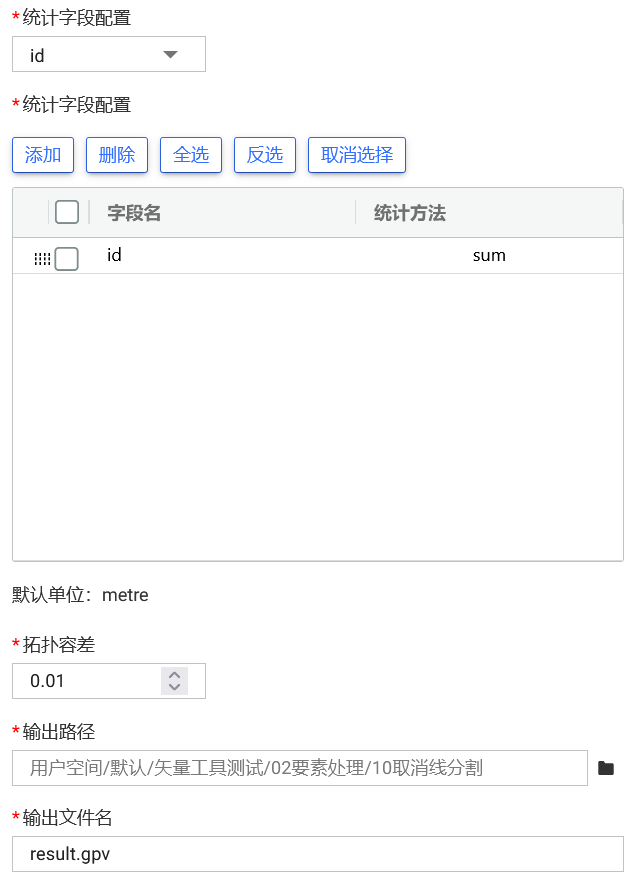Click the 添加 button

(43, 155)
